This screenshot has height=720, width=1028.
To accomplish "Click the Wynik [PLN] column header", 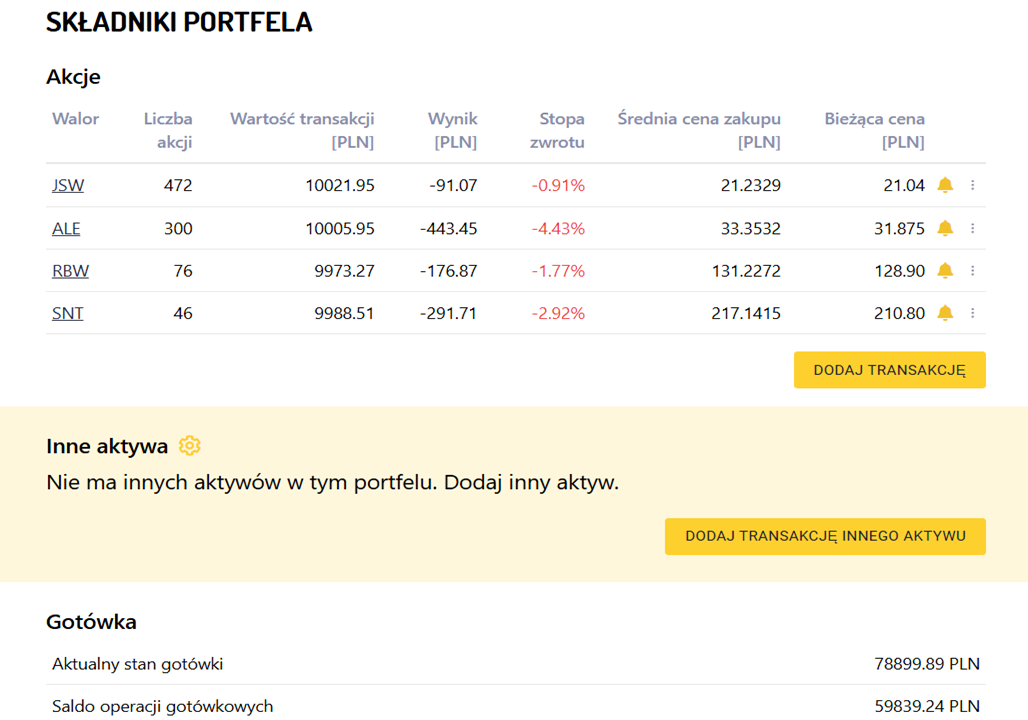I will 454,130.
